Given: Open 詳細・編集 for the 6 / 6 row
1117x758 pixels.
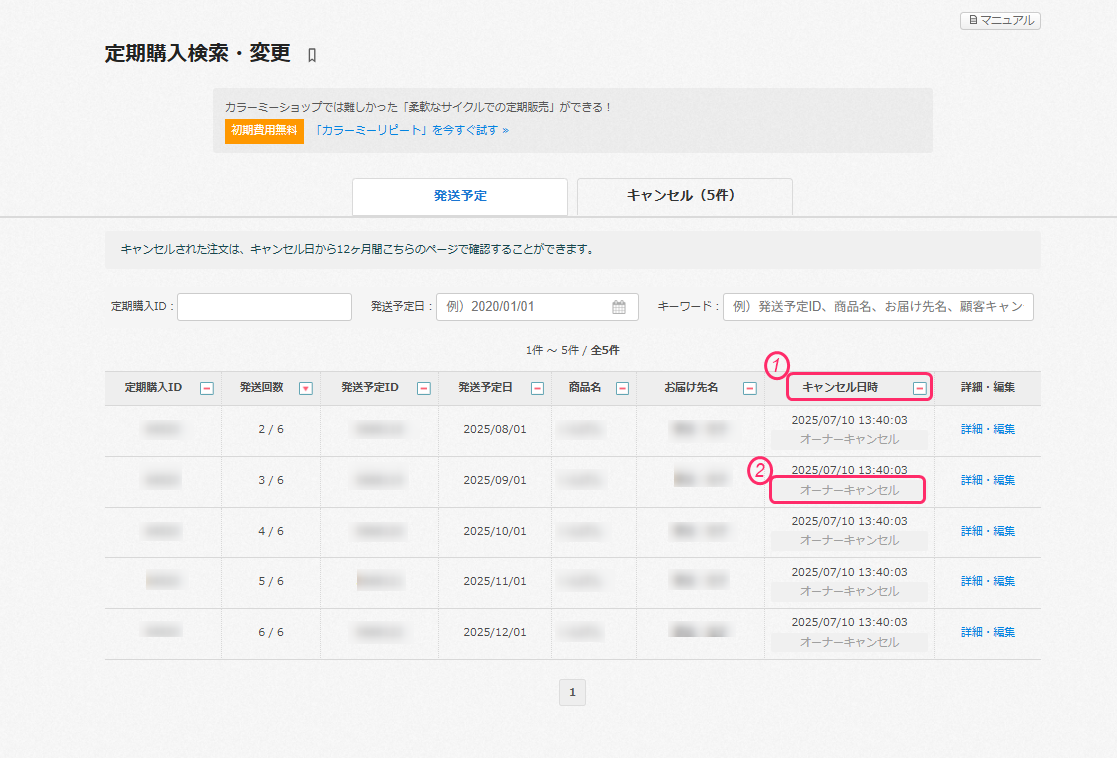Looking at the screenshot, I should pos(987,632).
